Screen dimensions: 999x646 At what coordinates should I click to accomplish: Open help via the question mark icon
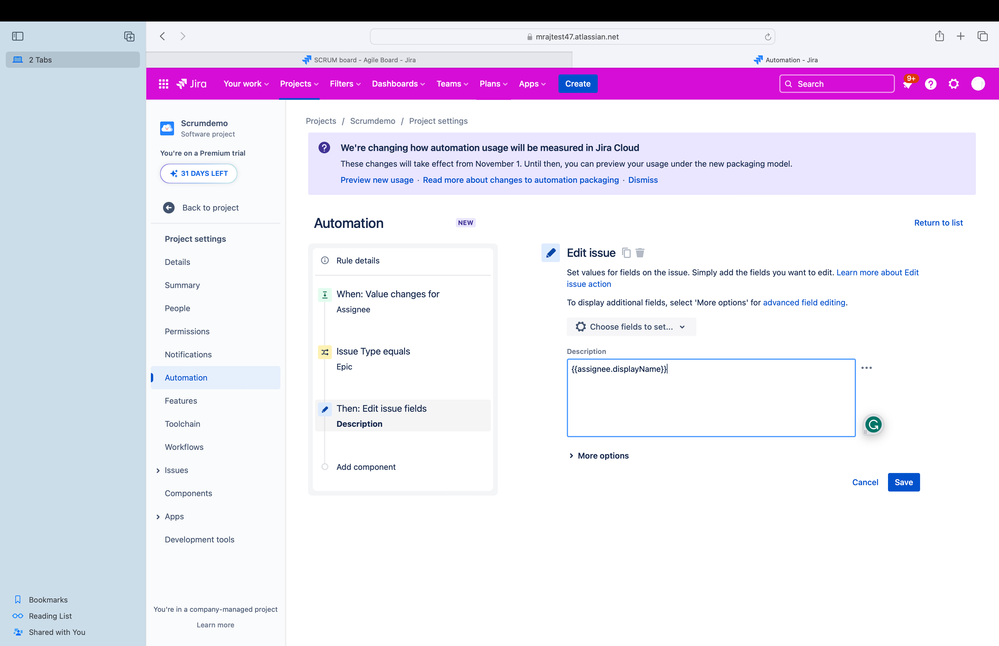pyautogui.click(x=930, y=84)
